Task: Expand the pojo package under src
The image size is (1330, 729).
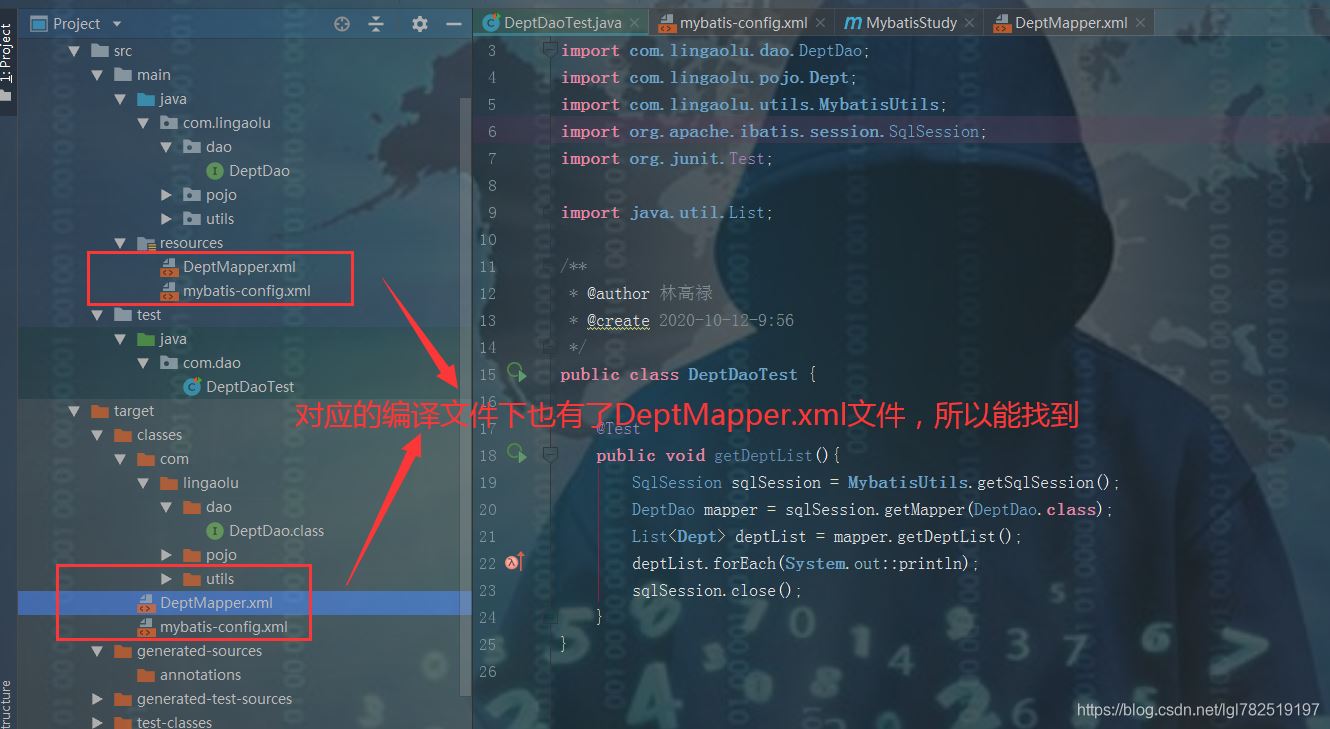Action: pyautogui.click(x=167, y=195)
